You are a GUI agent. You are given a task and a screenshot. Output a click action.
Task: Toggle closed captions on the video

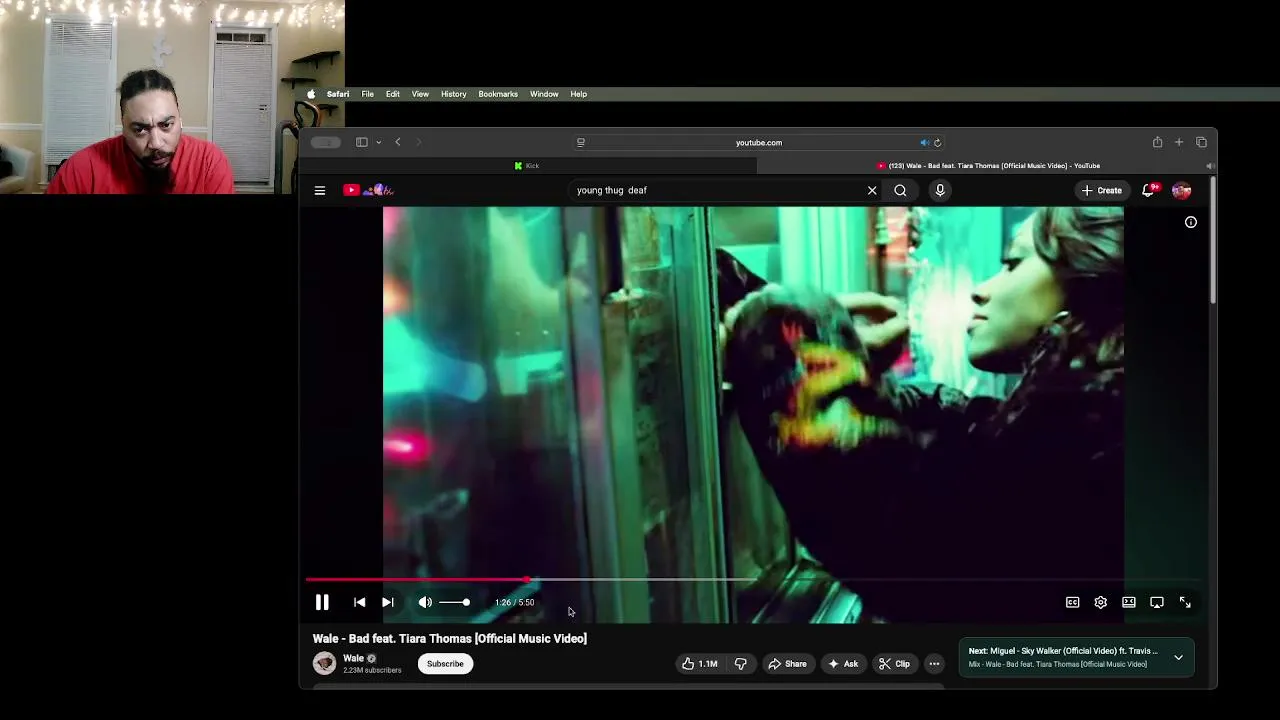coord(1072,602)
